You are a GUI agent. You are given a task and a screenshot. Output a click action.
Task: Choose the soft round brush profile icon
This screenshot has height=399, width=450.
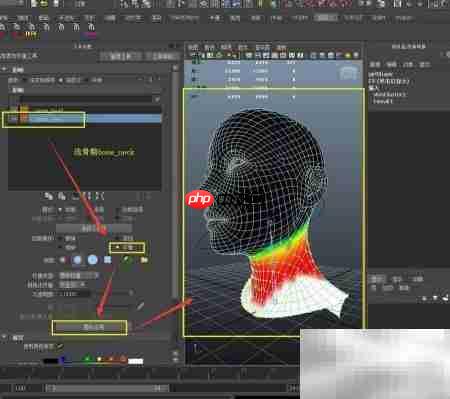tap(77, 260)
